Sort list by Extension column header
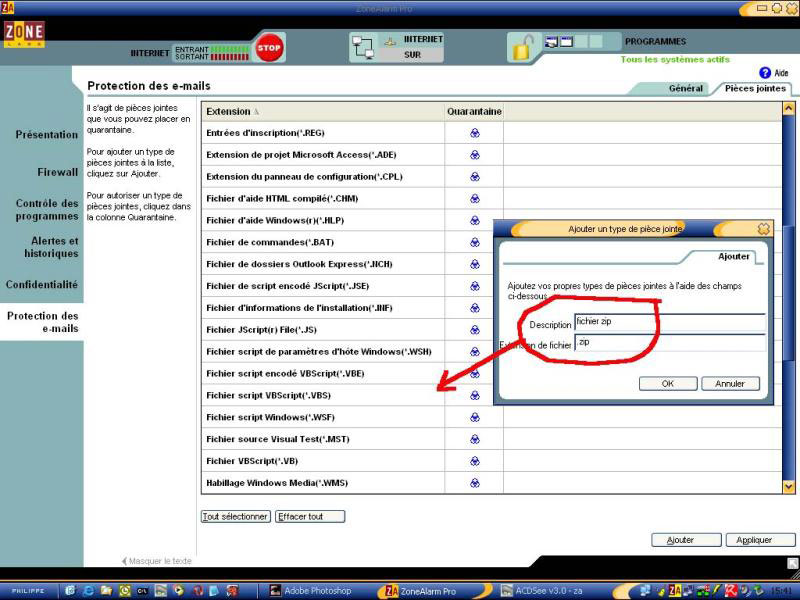This screenshot has width=800, height=600. (230, 111)
